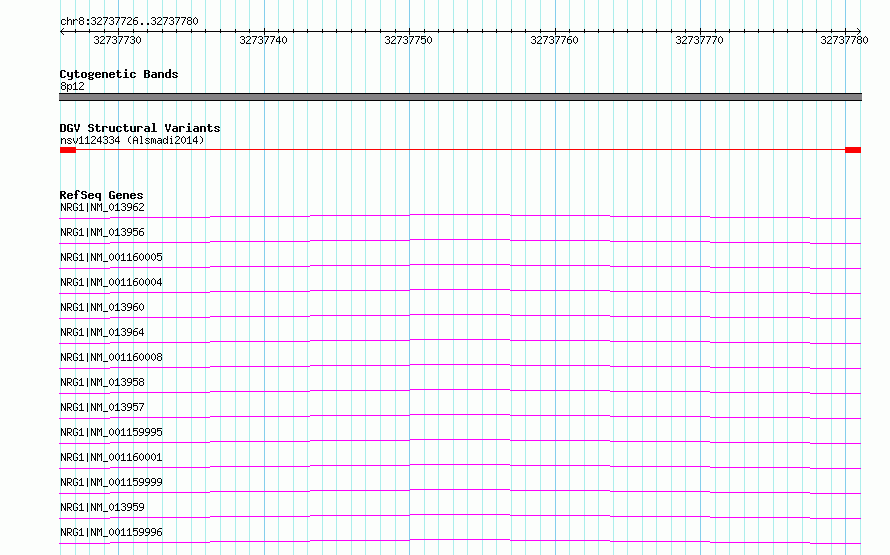This screenshot has height=555, width=890.
Task: Open transcript NRG1|NM_013964
Action: 102,332
